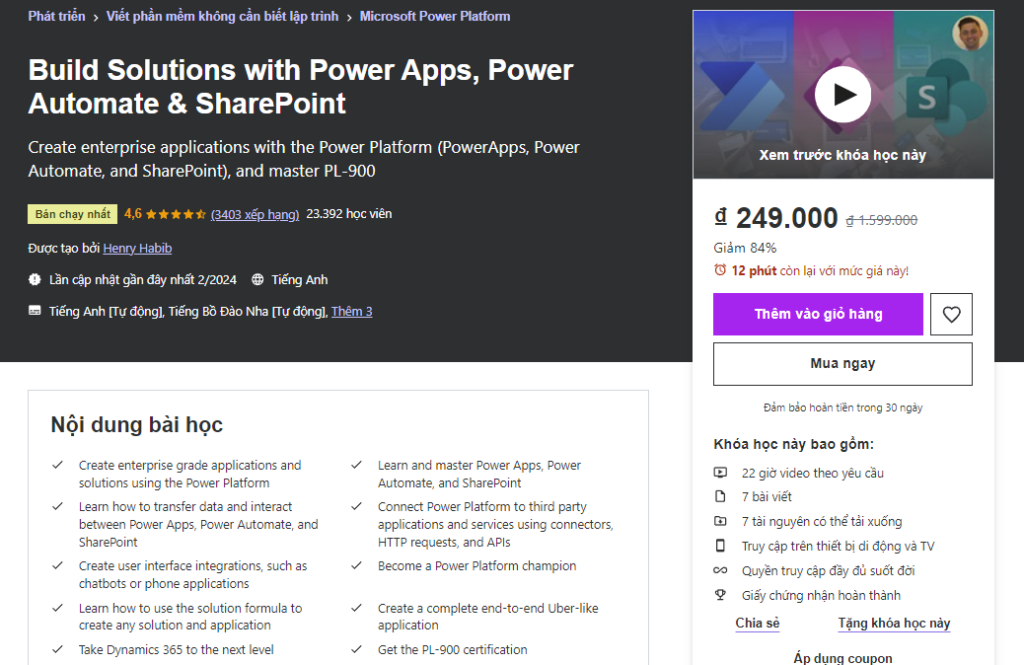Click the downloadable resources icon
This screenshot has height=665, width=1024.
[720, 521]
